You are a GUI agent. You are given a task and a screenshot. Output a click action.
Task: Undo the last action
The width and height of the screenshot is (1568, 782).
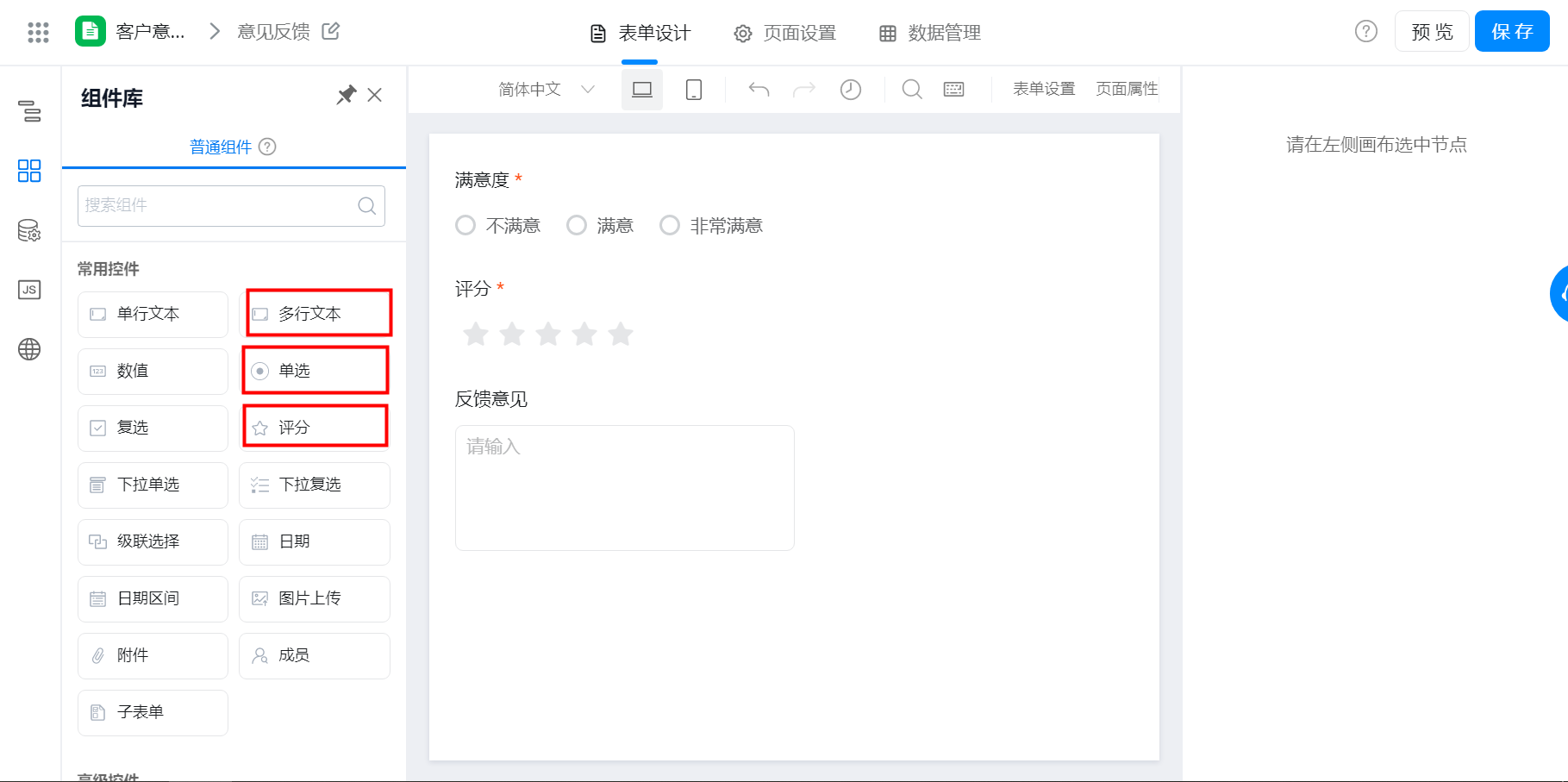tap(759, 90)
